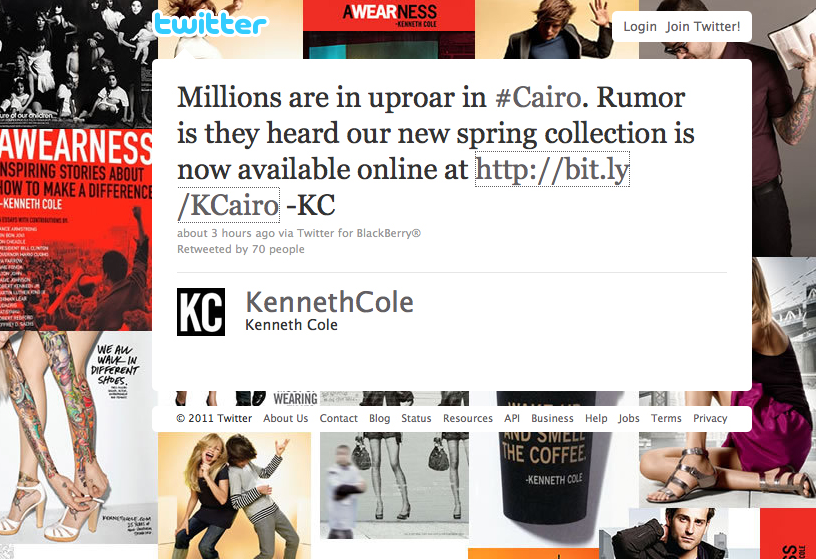816x559 pixels.
Task: Open Resources in the footer
Action: click(467, 418)
